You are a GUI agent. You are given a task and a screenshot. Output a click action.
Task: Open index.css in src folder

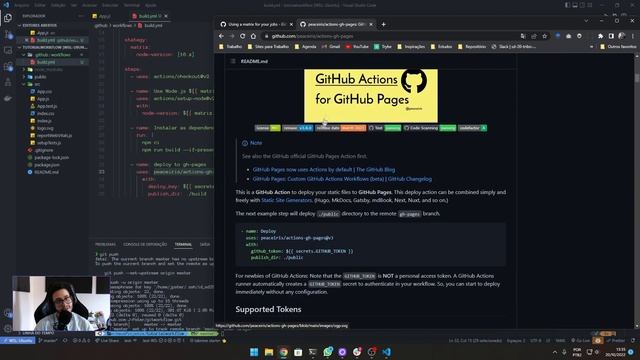pos(45,113)
